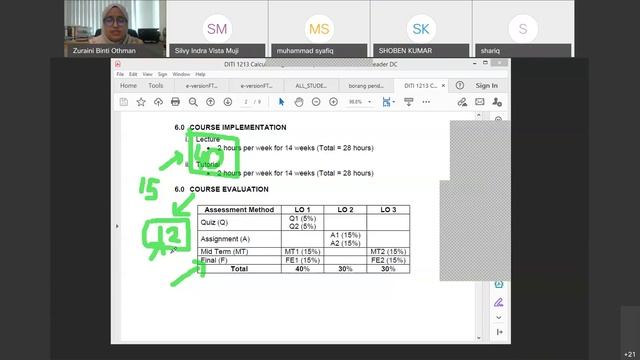Viewport: 640px width, 360px height.
Task: Click the 'Assessment Method' table header
Action: pyautogui.click(x=239, y=210)
